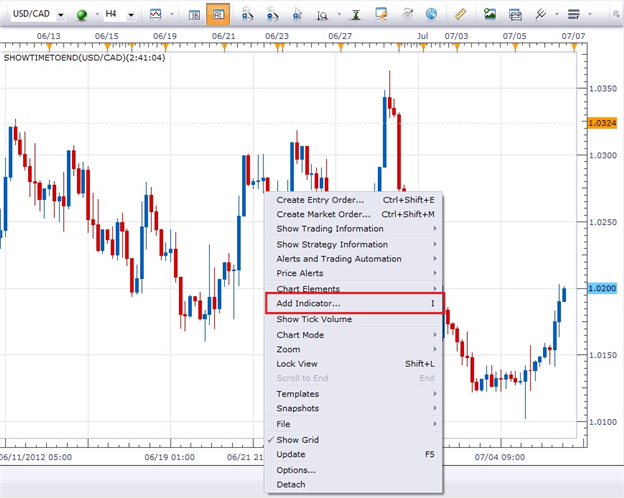
Task: Toggle Lock View option
Action: (354, 364)
